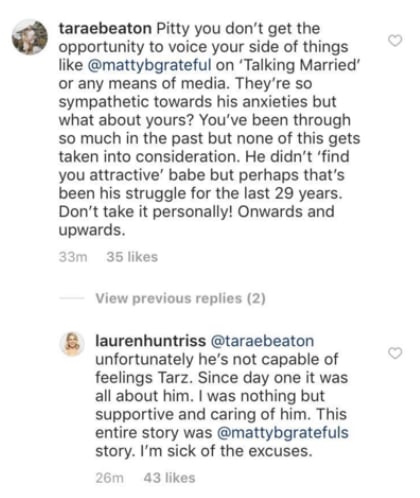Open laurenhuntriss's profile picture

click(x=71, y=344)
